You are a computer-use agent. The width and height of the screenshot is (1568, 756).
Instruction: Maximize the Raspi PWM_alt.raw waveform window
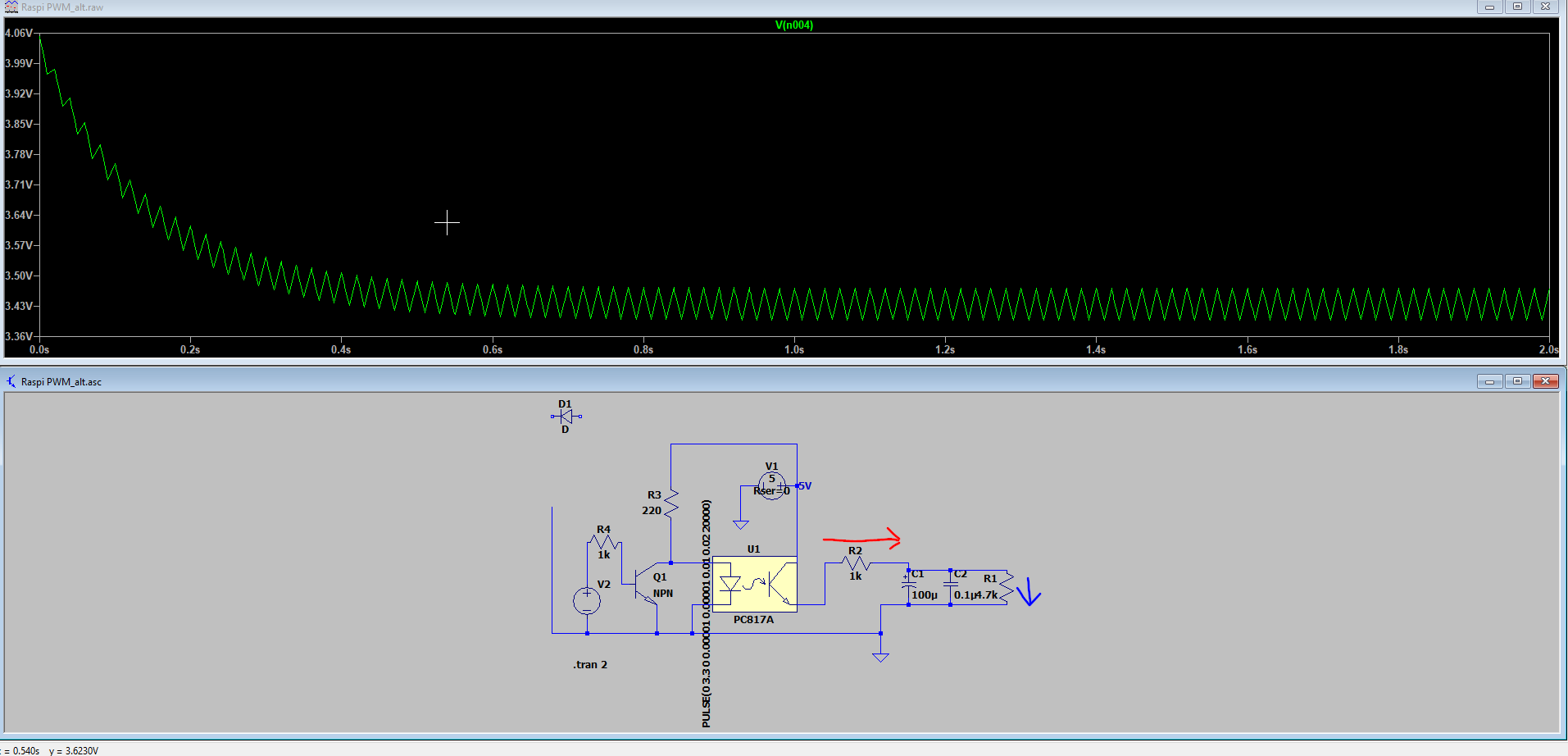1517,7
